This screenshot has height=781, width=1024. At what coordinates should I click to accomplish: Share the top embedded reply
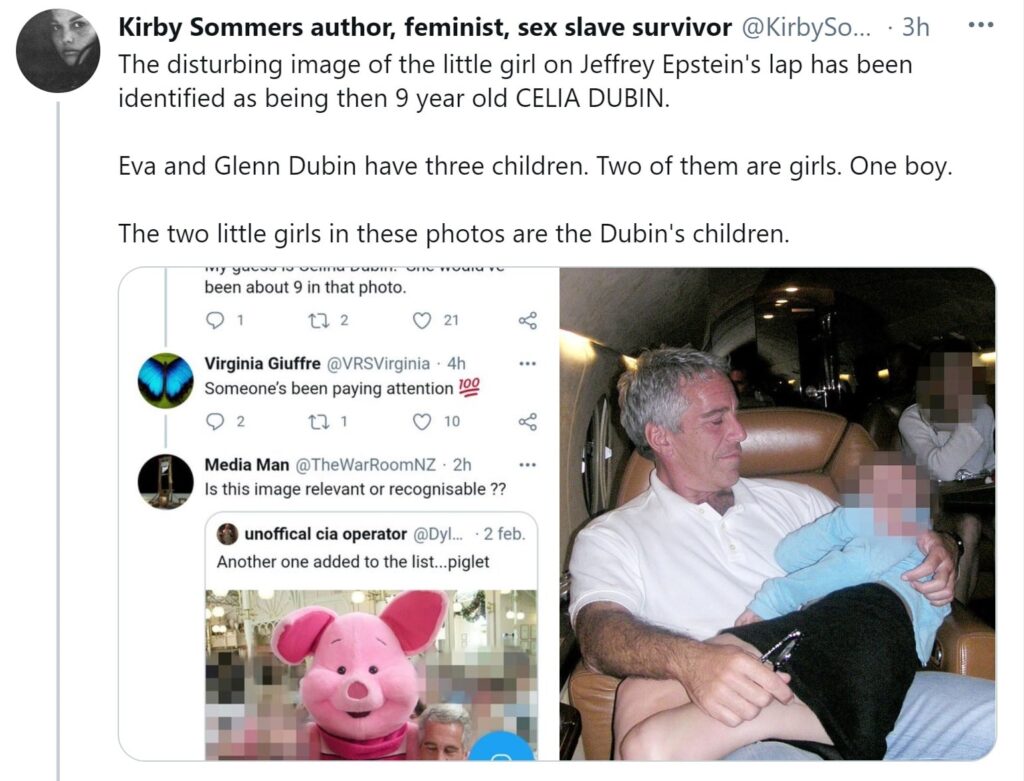(528, 320)
